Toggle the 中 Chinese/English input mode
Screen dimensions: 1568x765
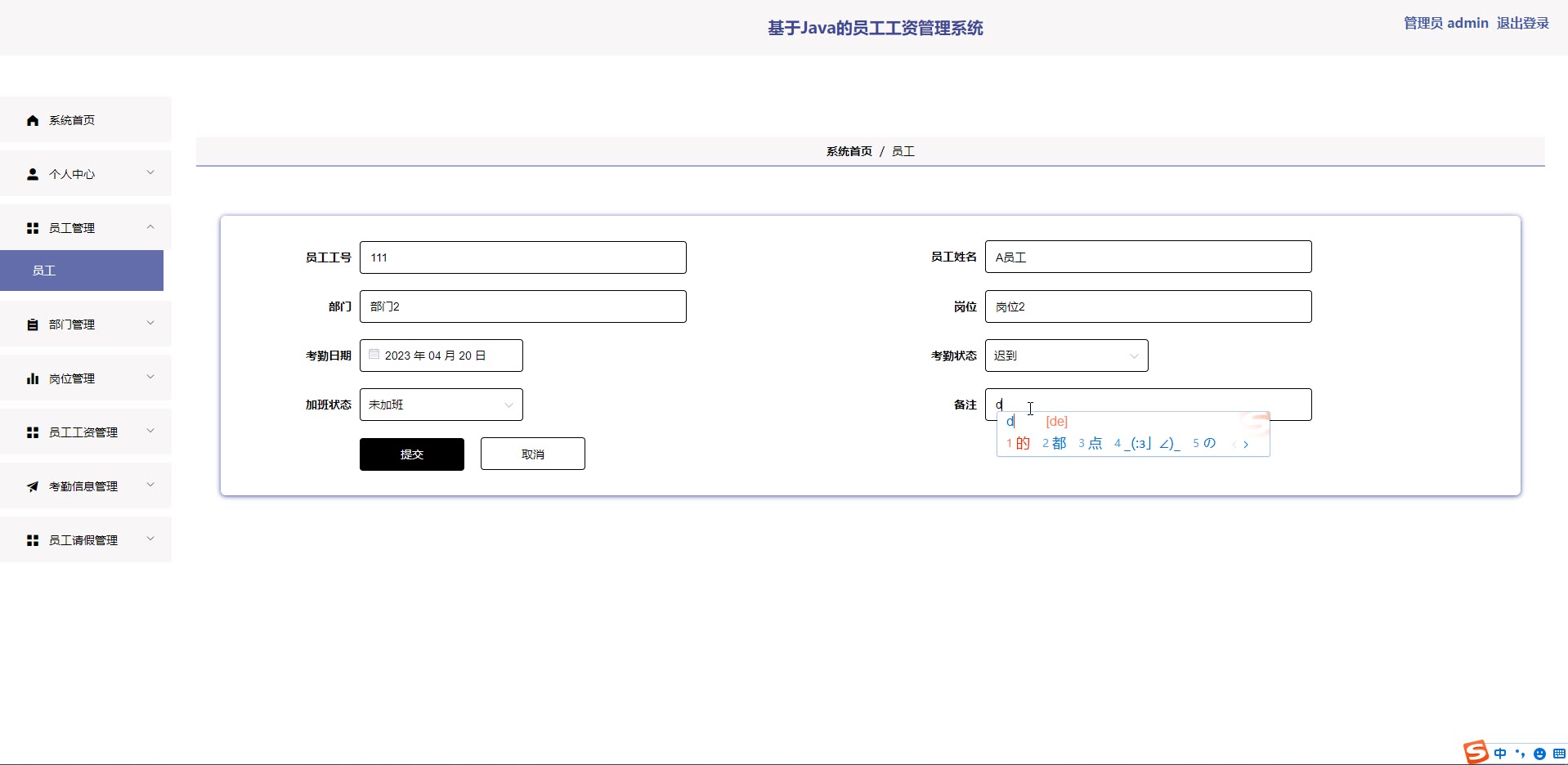click(x=1500, y=754)
